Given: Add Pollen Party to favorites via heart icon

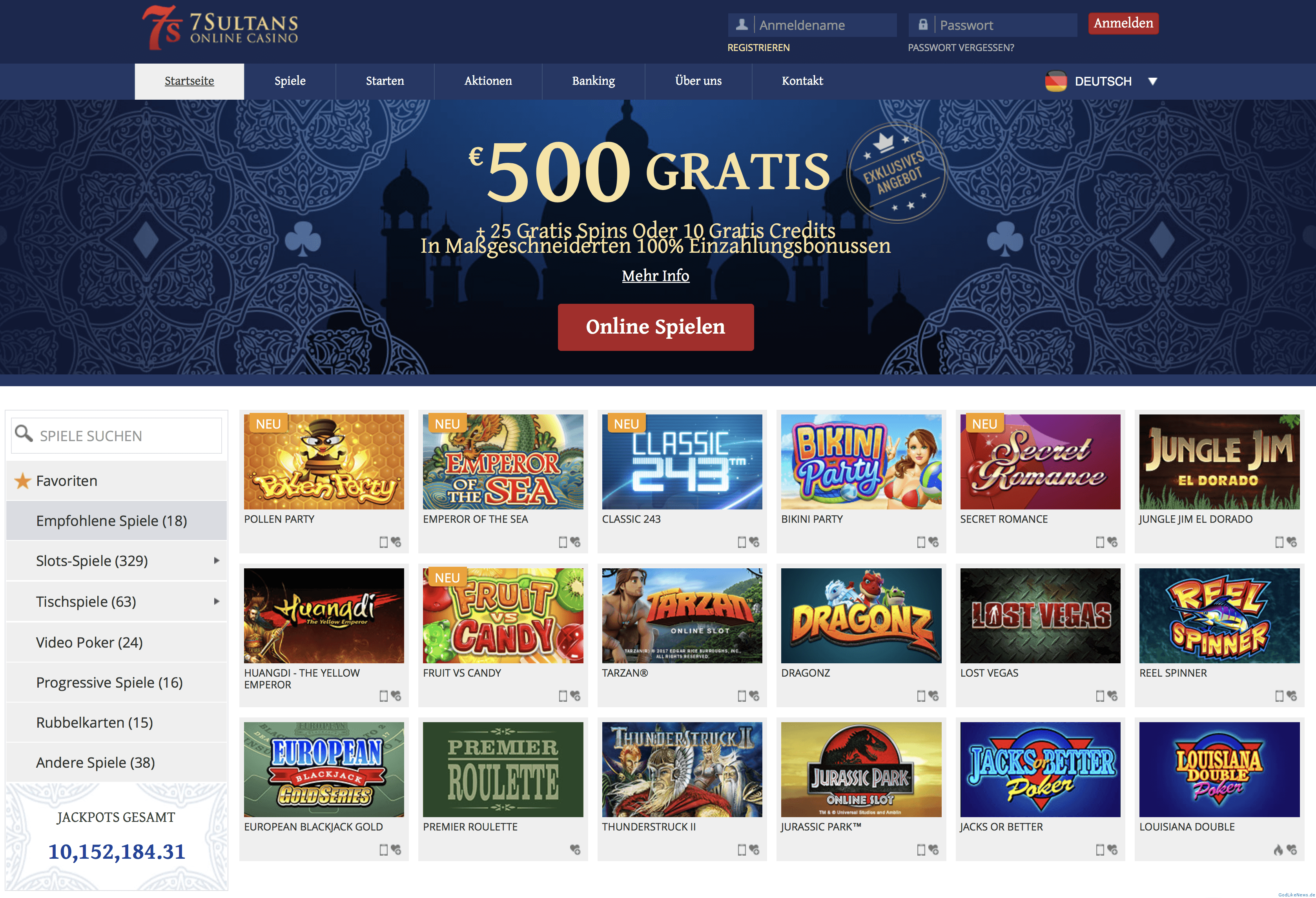Looking at the screenshot, I should [396, 542].
